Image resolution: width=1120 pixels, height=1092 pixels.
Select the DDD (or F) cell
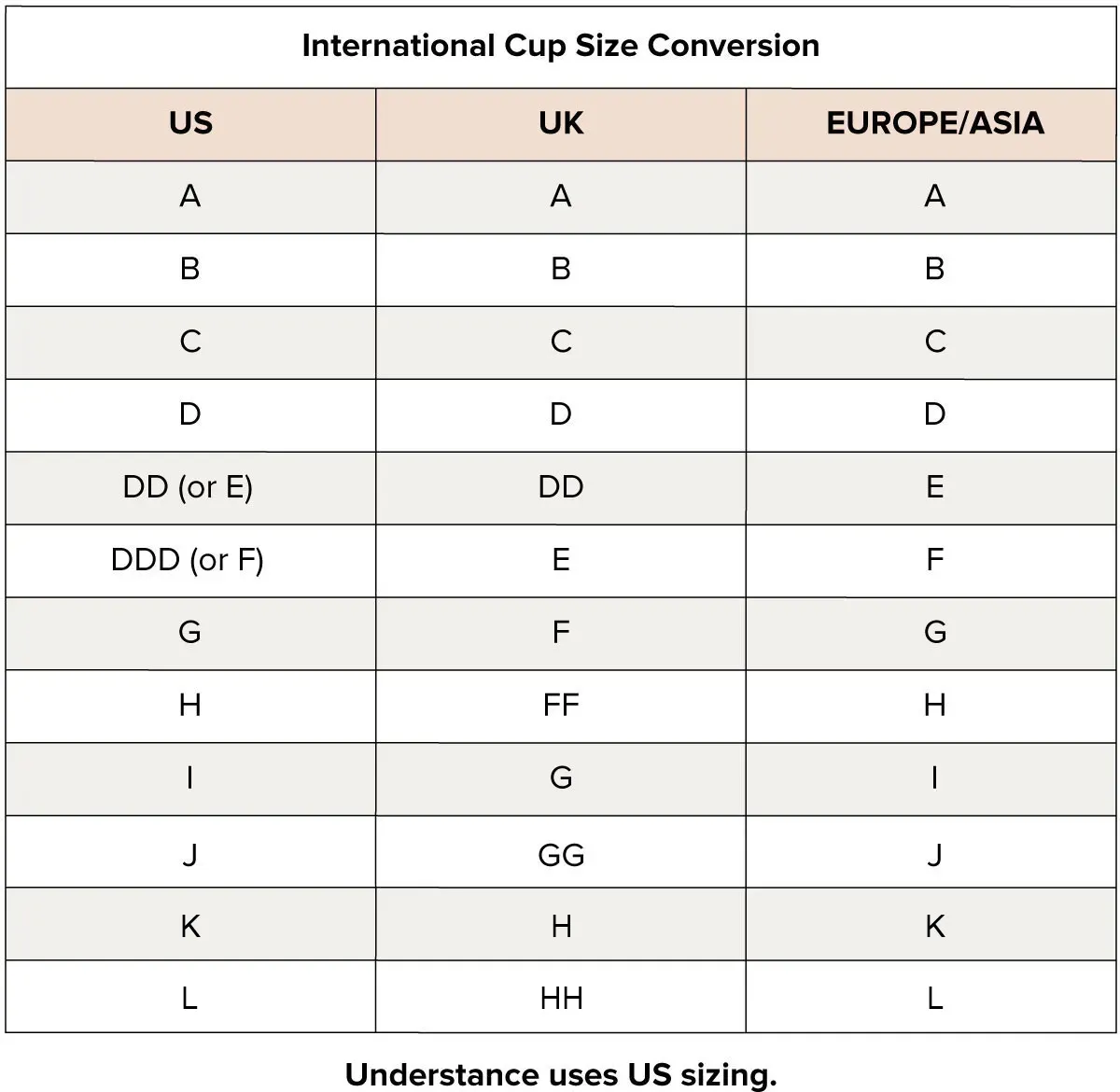click(x=188, y=560)
